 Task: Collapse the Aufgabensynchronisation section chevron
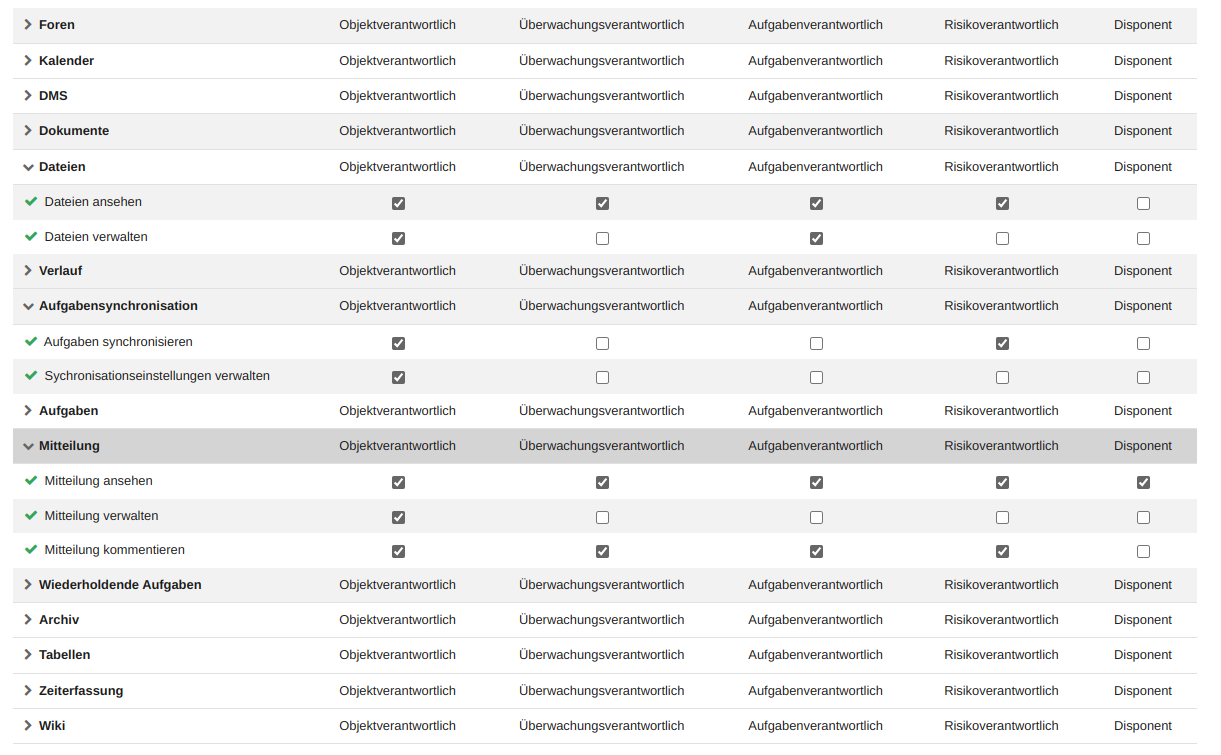(x=28, y=306)
